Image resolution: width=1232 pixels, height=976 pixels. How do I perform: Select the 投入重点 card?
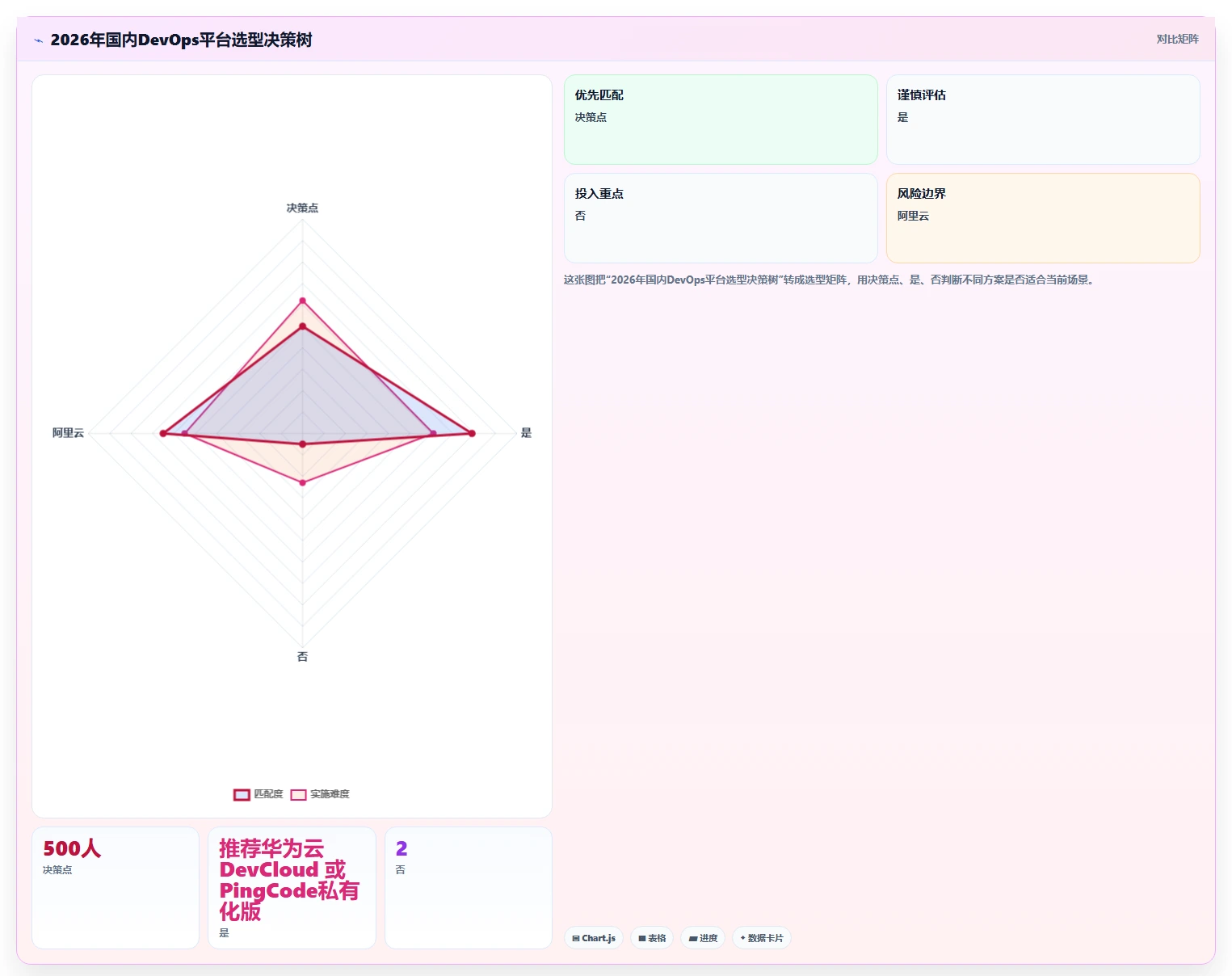tap(721, 218)
